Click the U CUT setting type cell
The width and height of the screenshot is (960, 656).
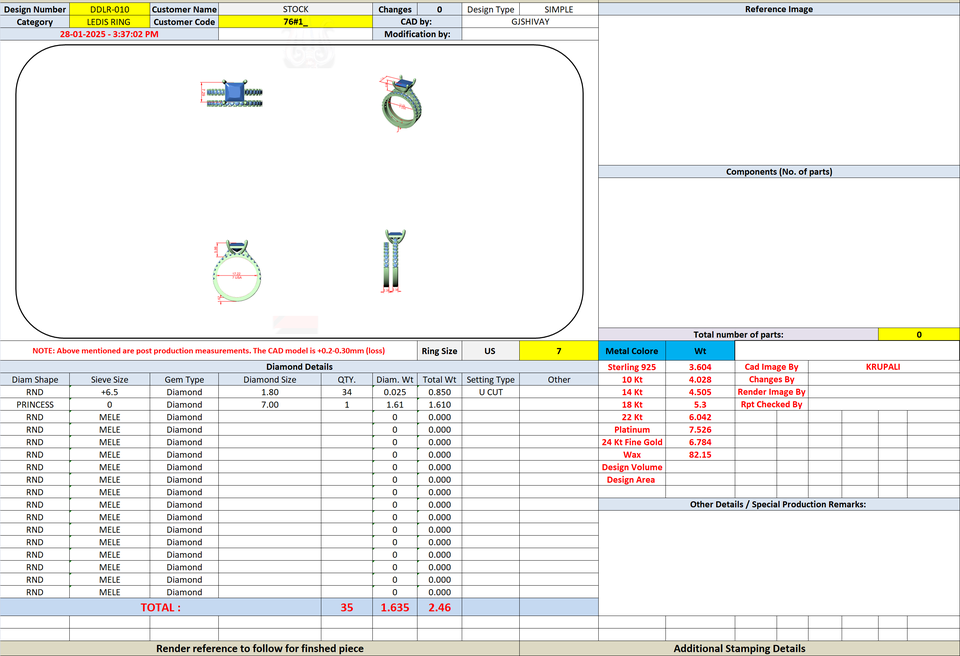pyautogui.click(x=490, y=392)
